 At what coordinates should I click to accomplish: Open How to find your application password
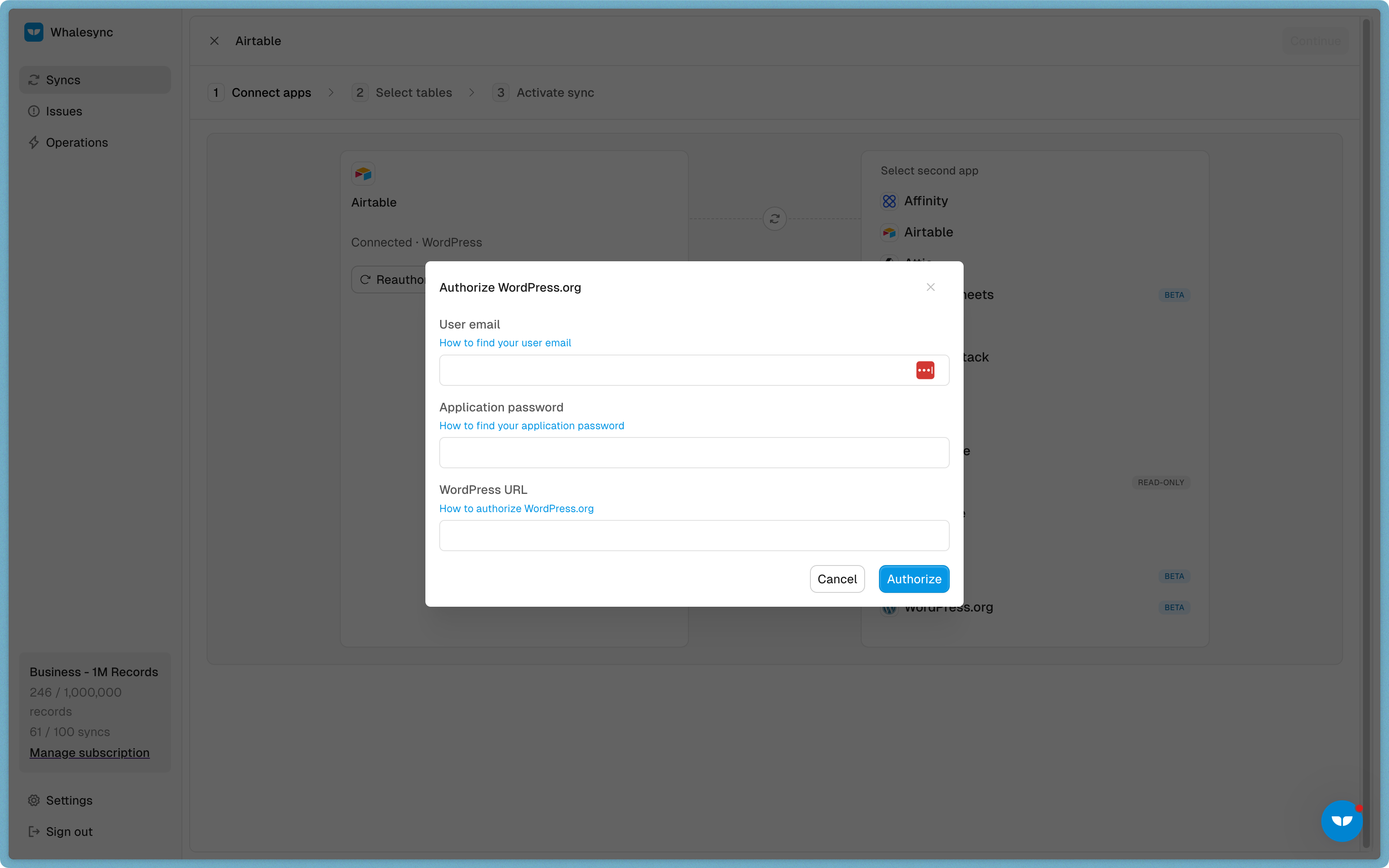tap(531, 425)
